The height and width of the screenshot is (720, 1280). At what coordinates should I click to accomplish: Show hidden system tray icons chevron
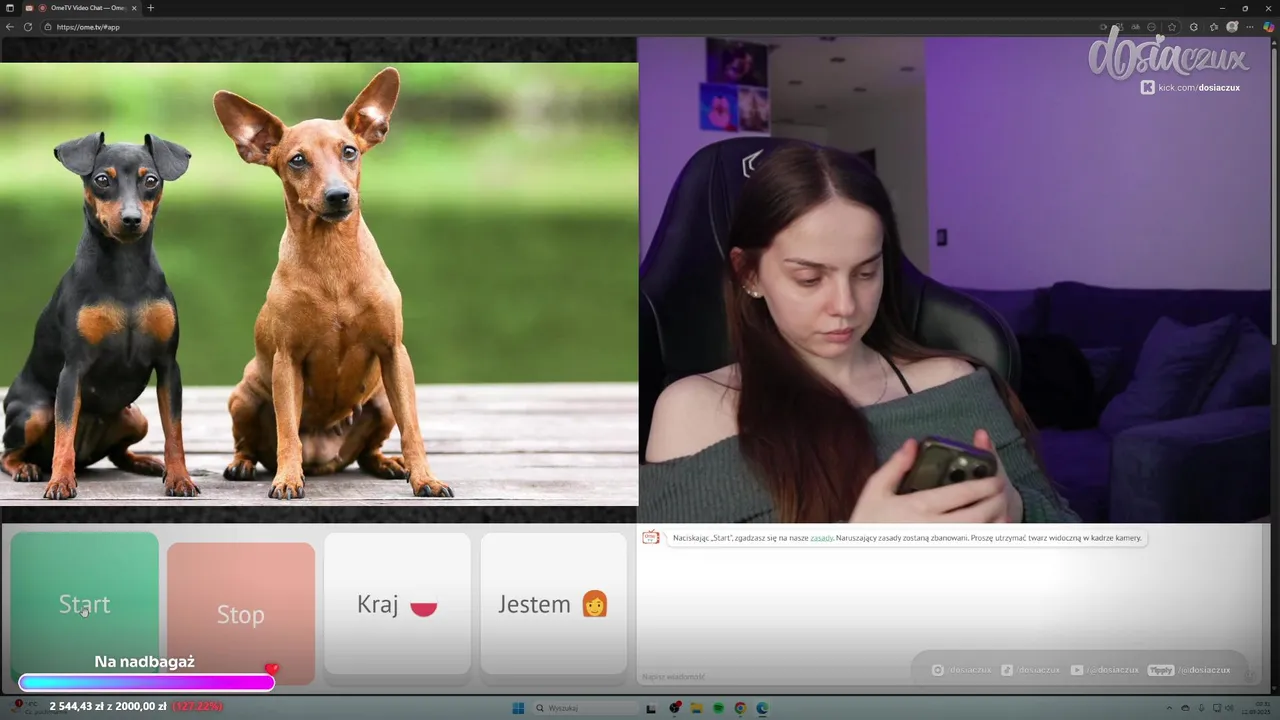point(1171,708)
